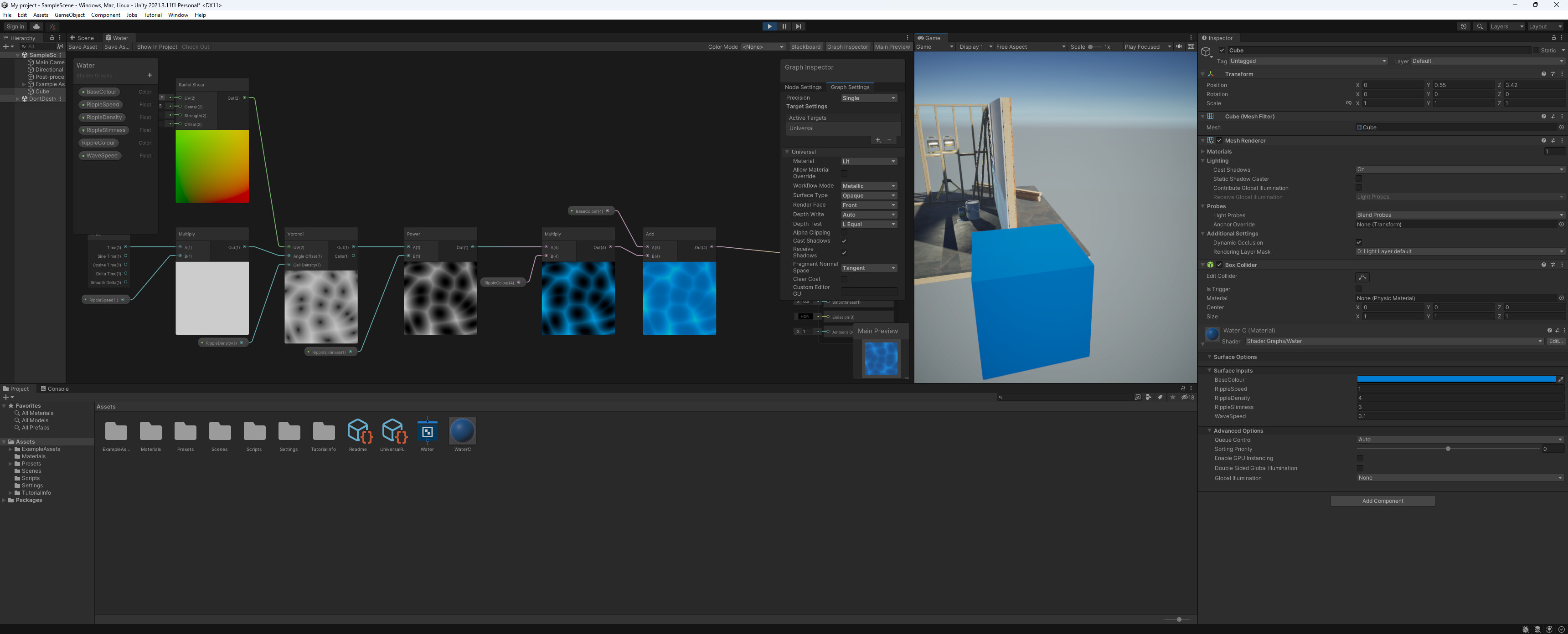Screen dimensions: 1568x634
Task: Click the Edit Collider icon in Box Collider
Action: (1363, 277)
